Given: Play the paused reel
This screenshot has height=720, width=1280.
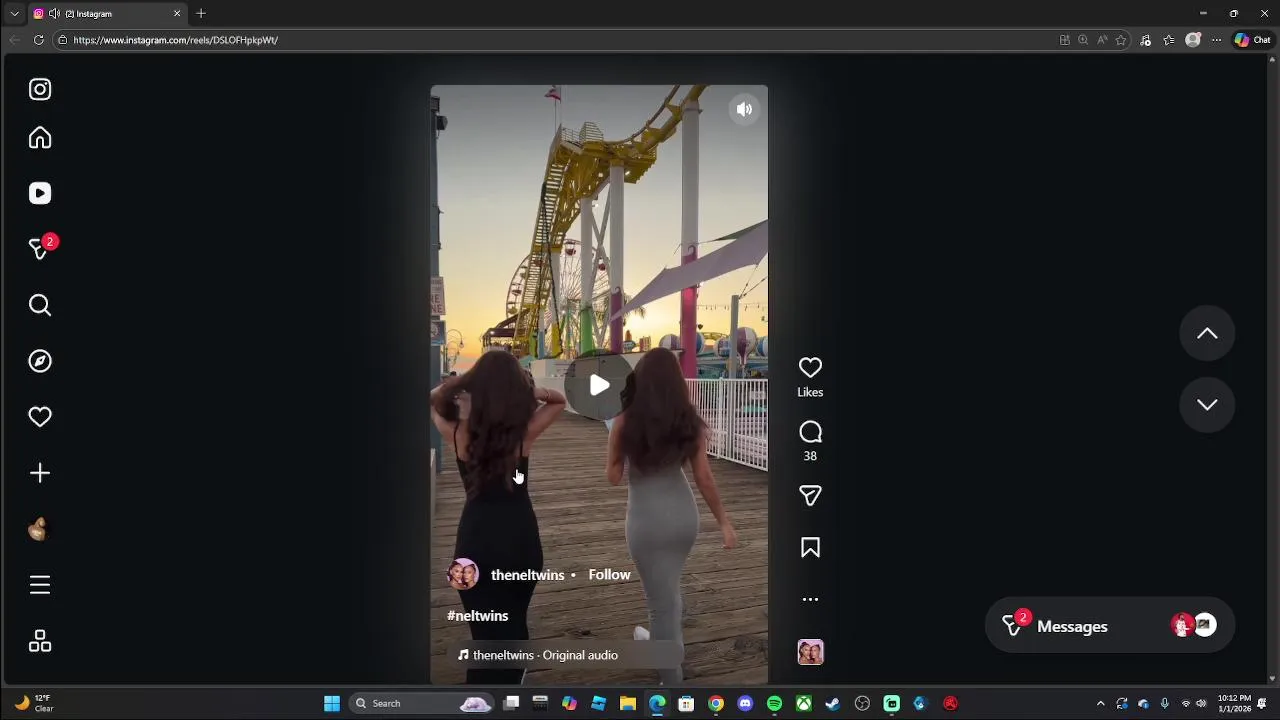Looking at the screenshot, I should click(599, 385).
